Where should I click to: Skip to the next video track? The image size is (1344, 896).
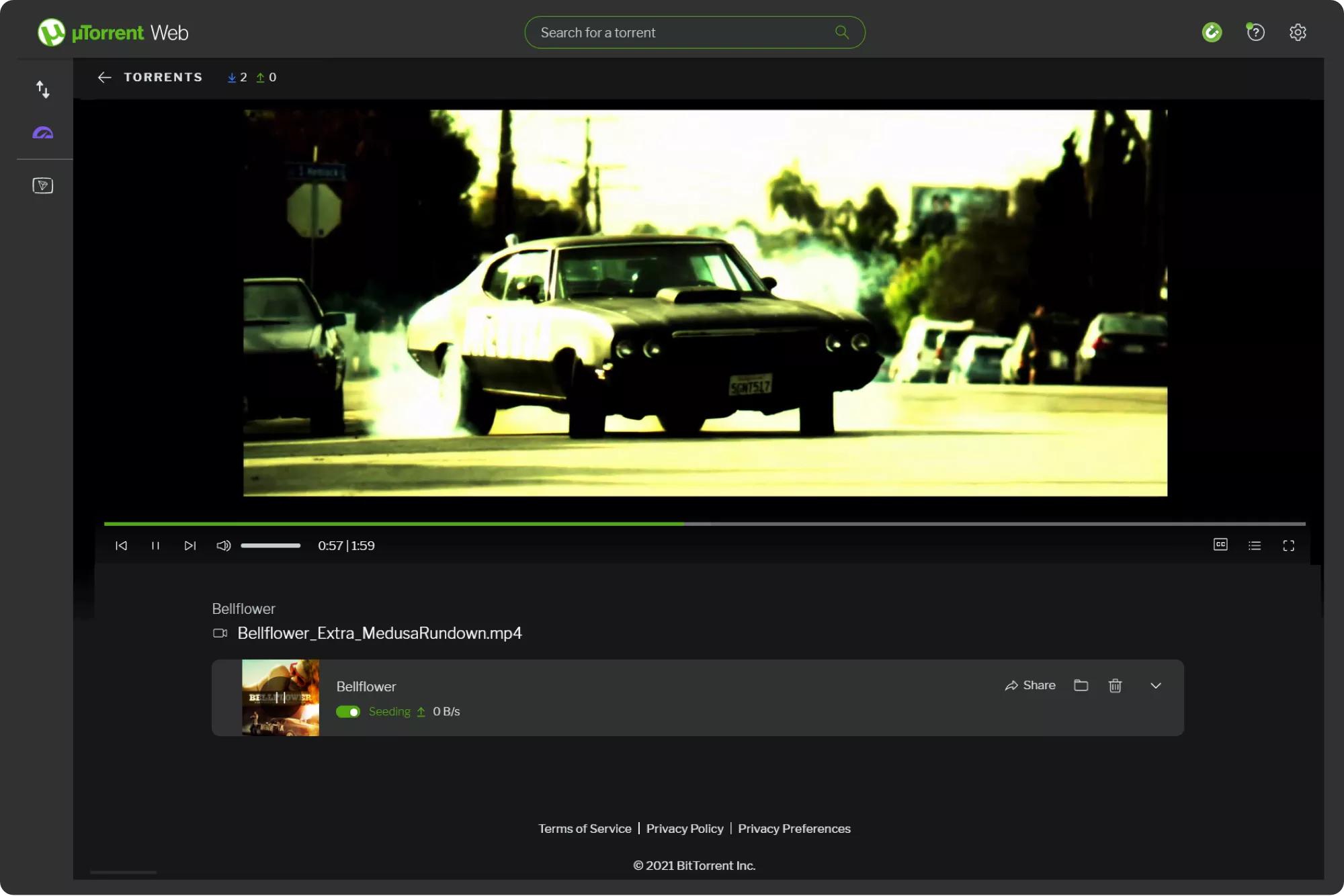click(x=190, y=545)
